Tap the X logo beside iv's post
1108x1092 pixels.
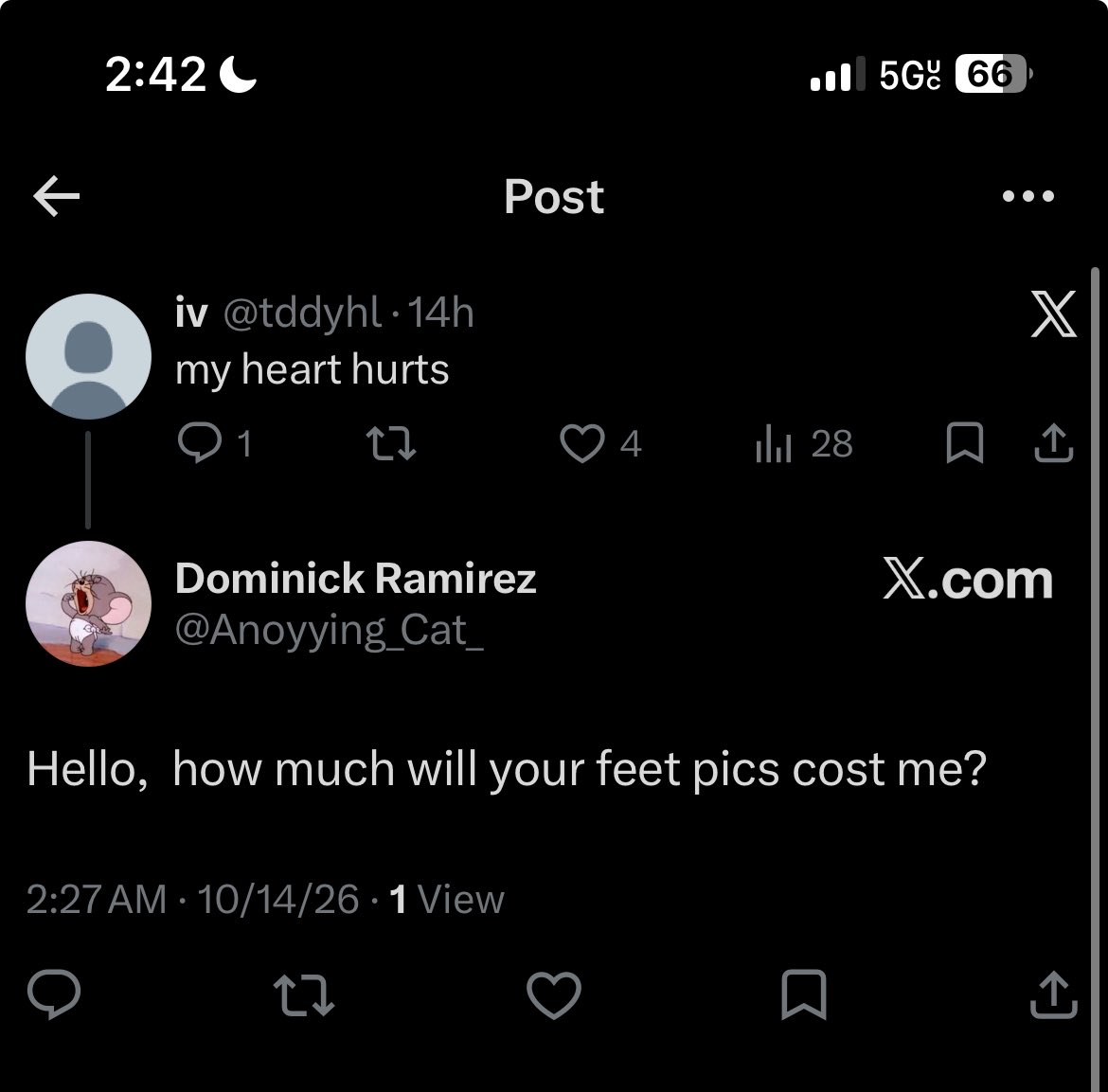[1053, 313]
